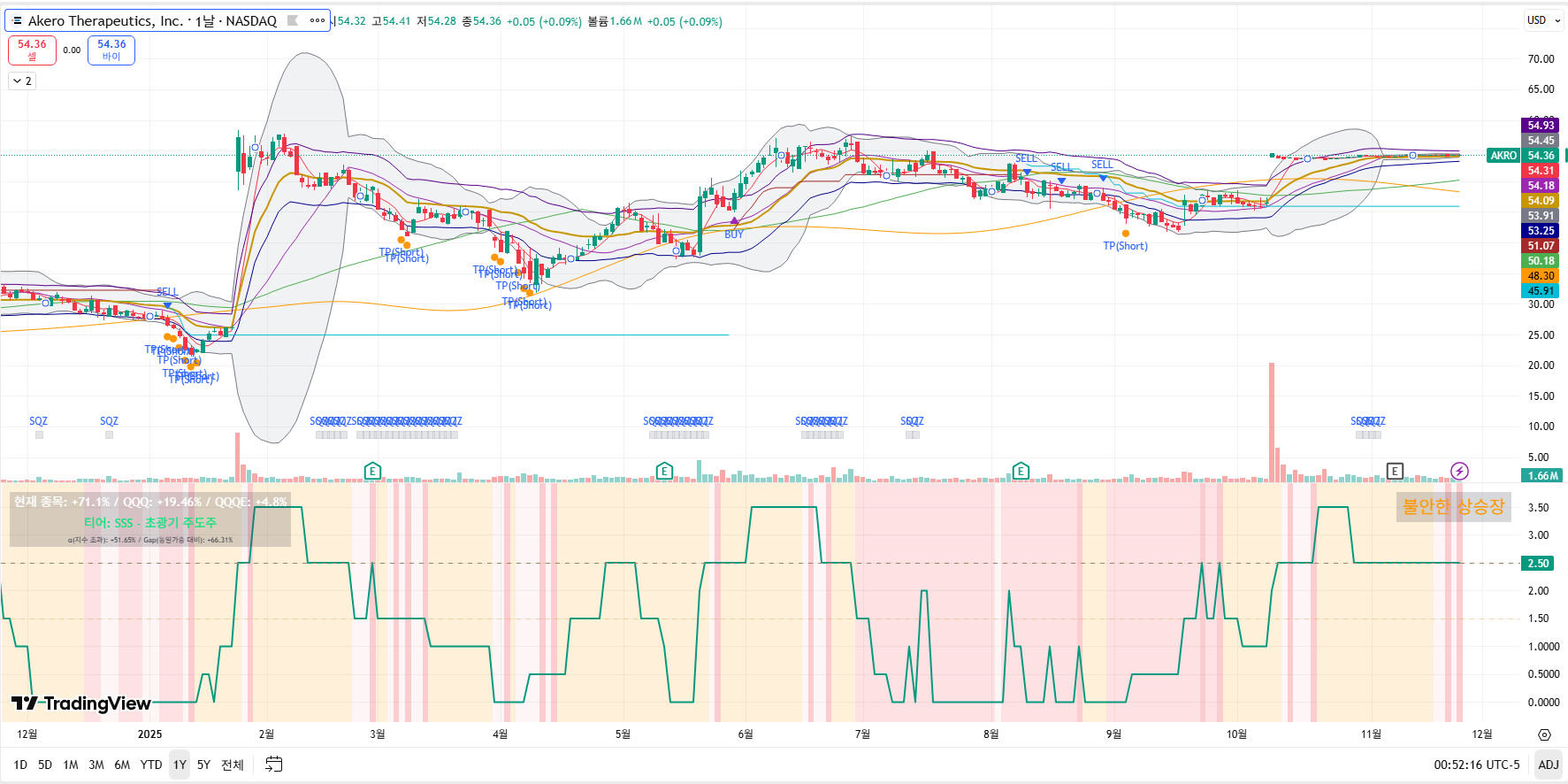
Task: Click the purple lightning event marker
Action: pyautogui.click(x=1459, y=471)
